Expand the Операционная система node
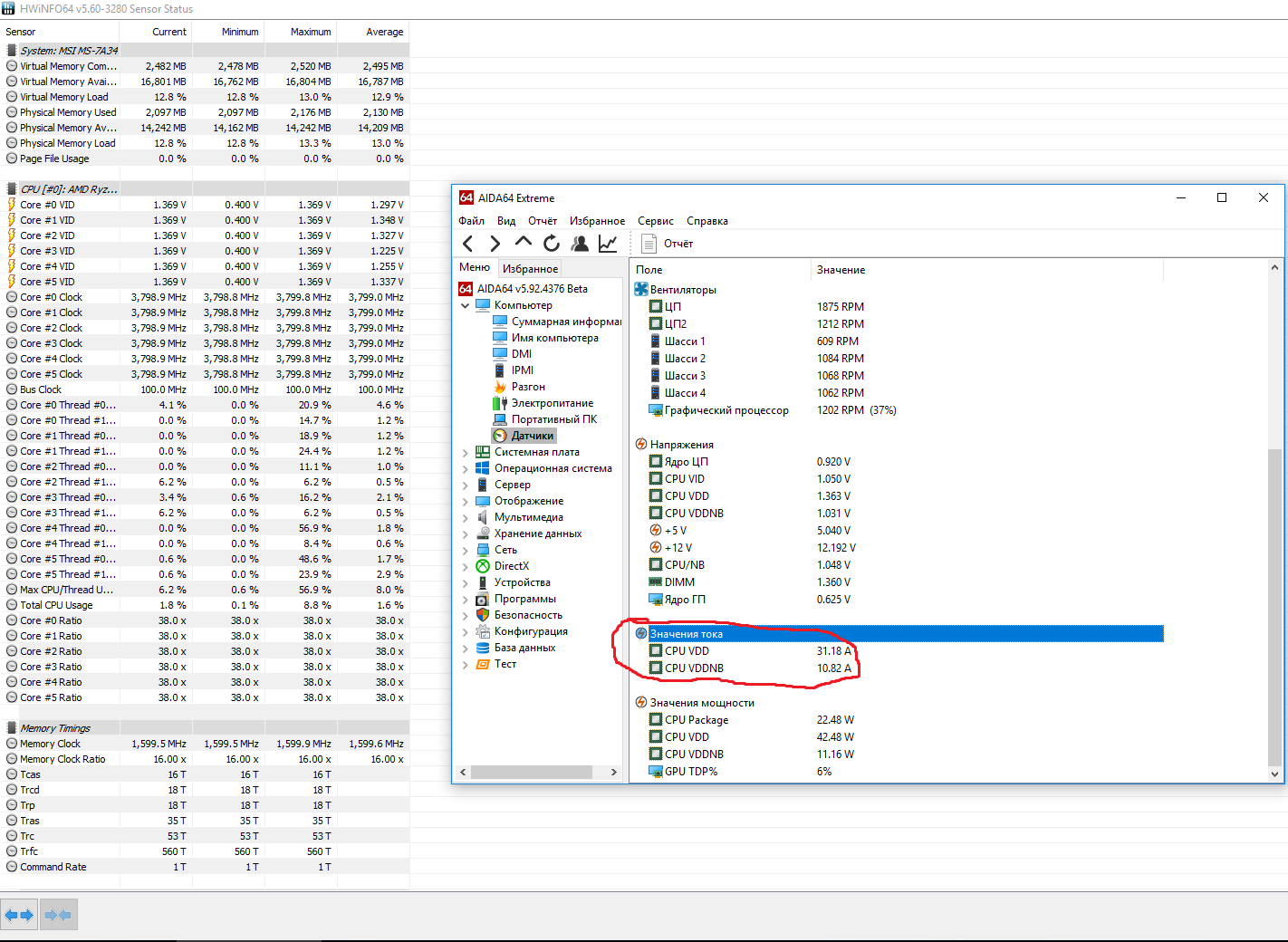Viewport: 1288px width, 942px height. point(466,468)
